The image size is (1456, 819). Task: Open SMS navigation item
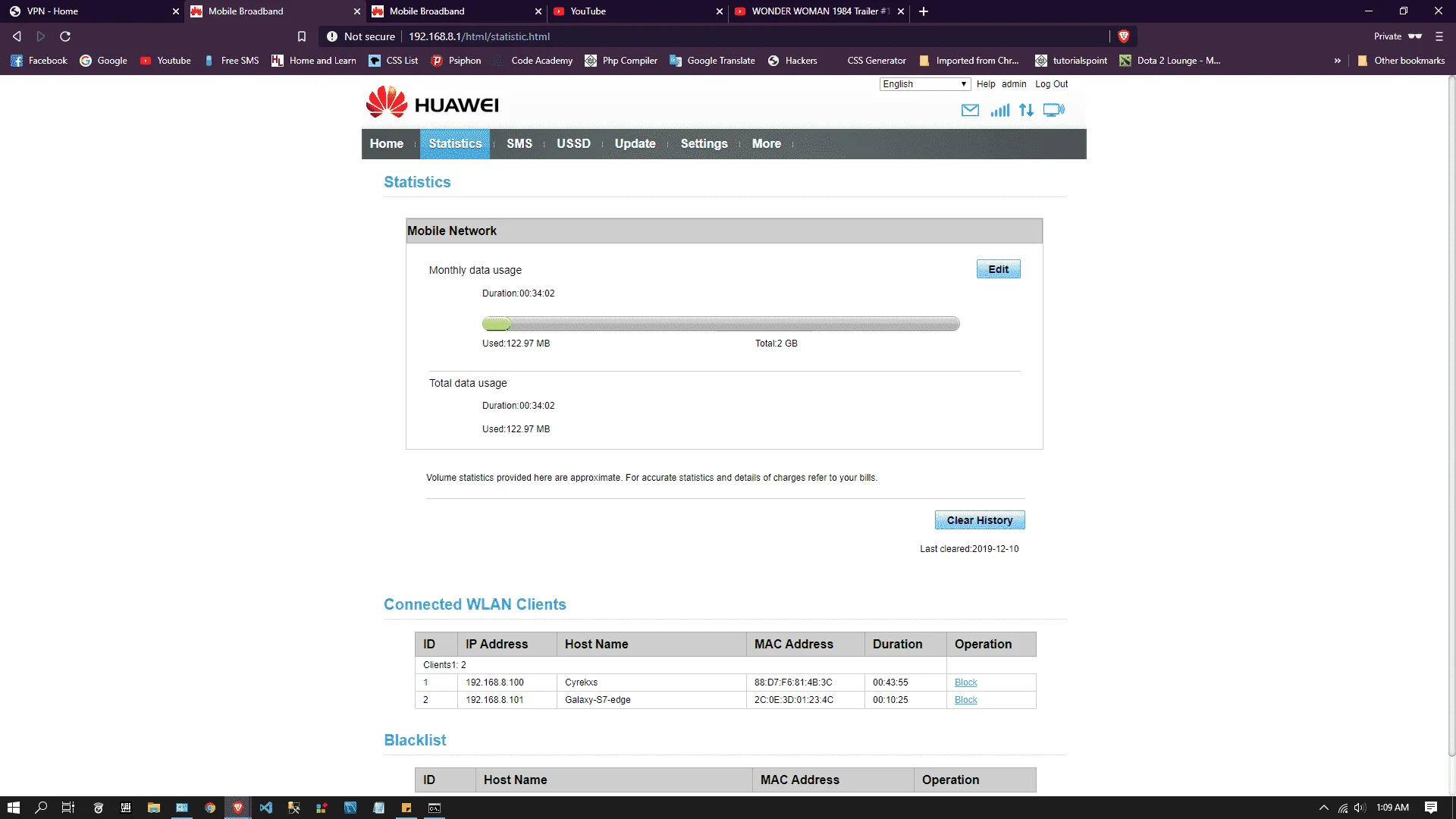point(519,144)
